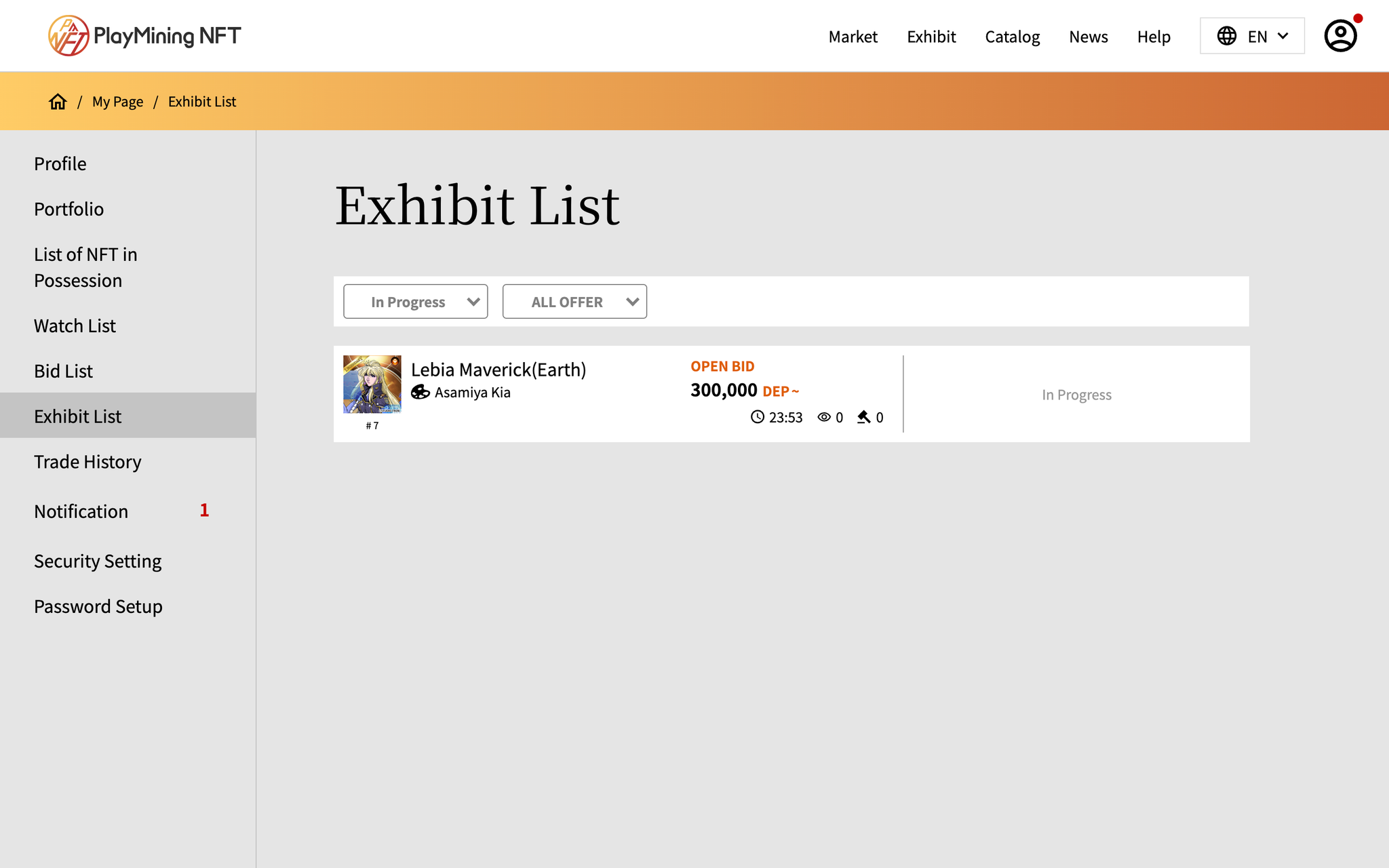Screen dimensions: 1389x868
Task: Click the home icon in breadcrumb
Action: [x=58, y=102]
